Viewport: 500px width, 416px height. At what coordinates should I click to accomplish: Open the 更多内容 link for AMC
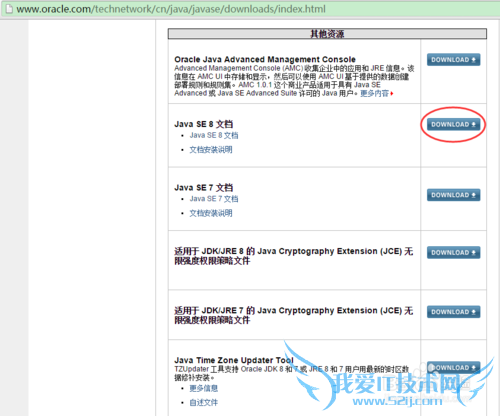375,94
